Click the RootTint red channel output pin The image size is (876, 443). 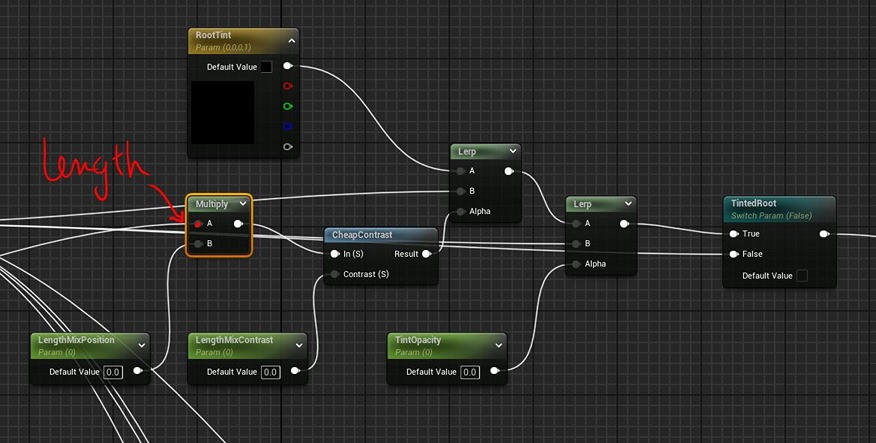288,86
